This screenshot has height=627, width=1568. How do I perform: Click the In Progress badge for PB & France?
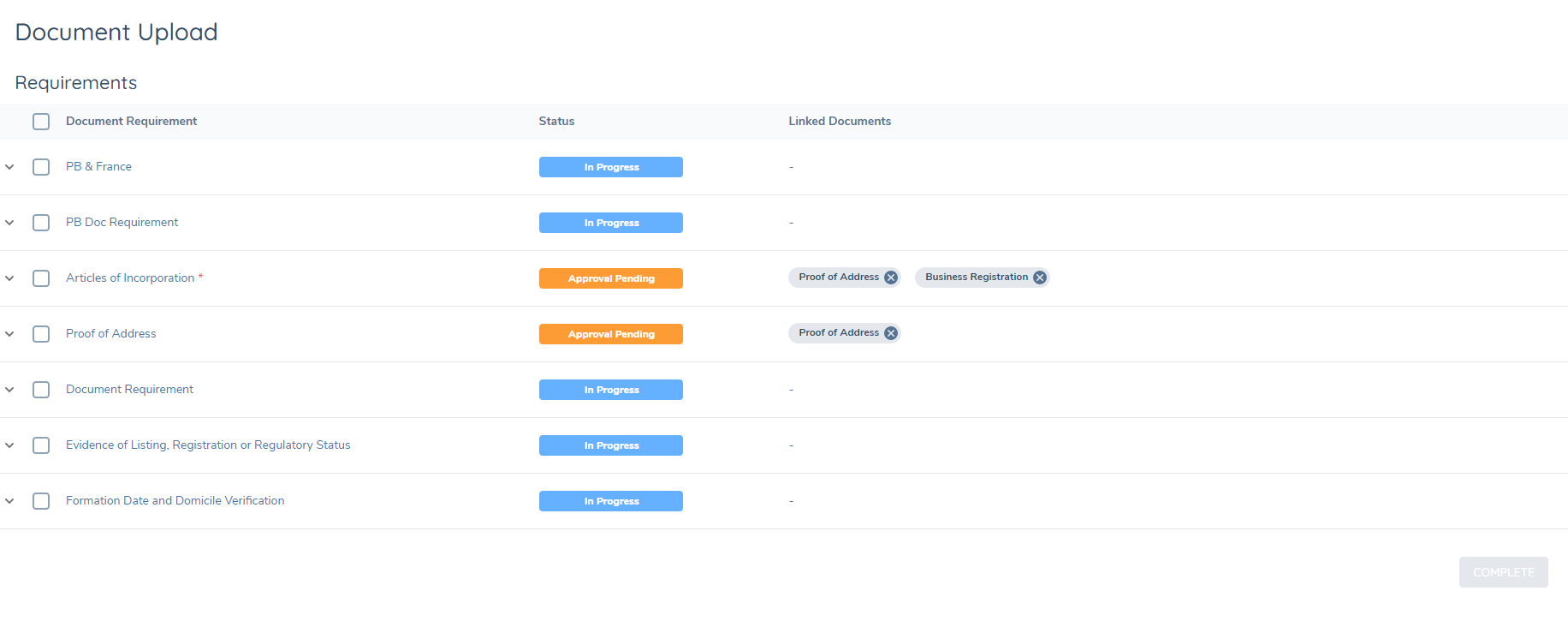click(610, 167)
